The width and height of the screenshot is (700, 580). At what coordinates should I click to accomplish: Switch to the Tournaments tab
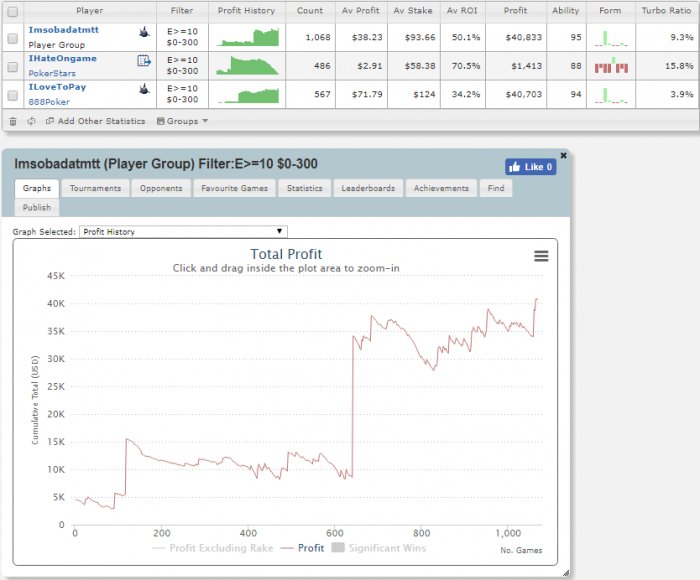click(x=96, y=188)
